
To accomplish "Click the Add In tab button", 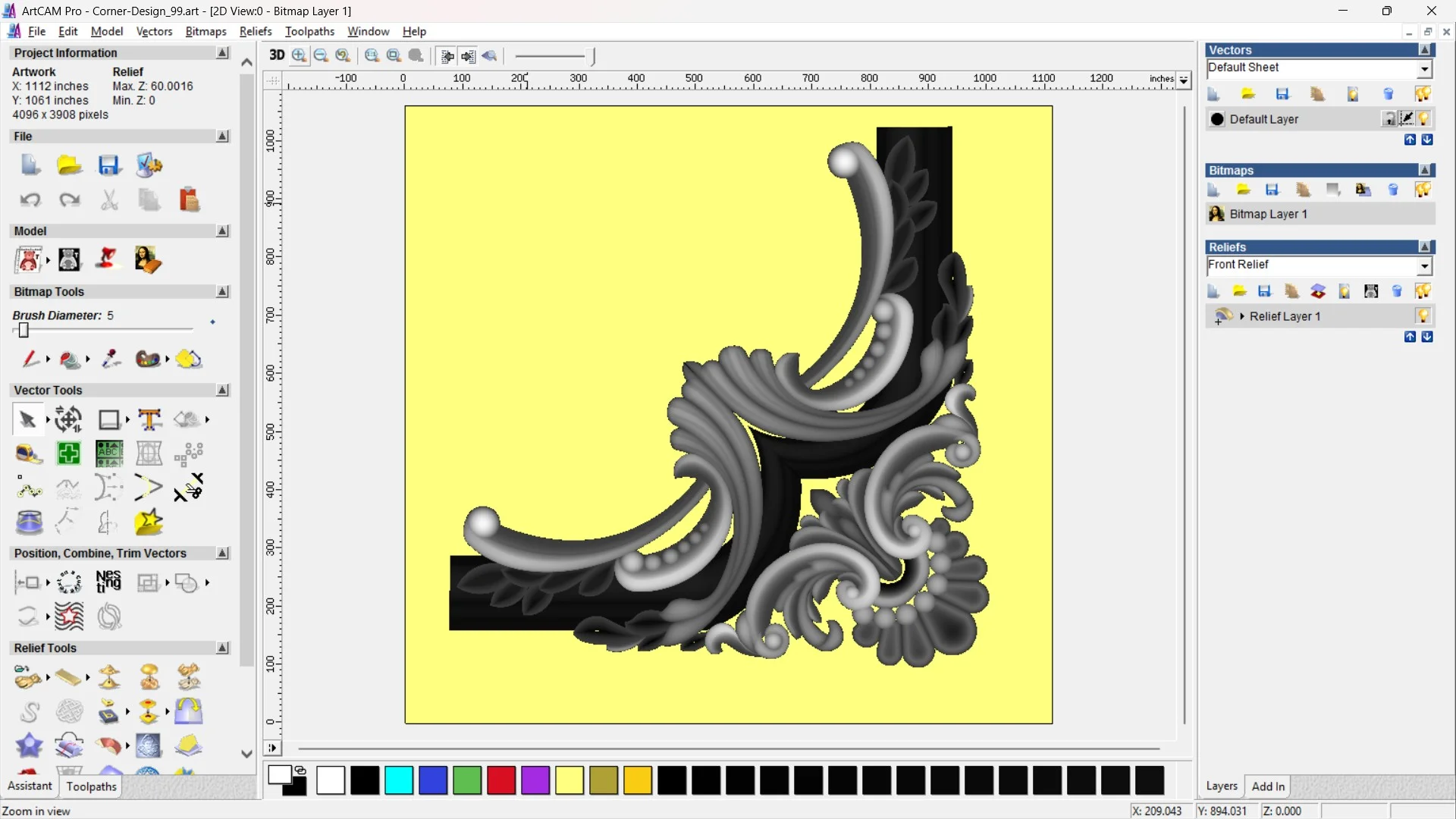I will [1268, 786].
